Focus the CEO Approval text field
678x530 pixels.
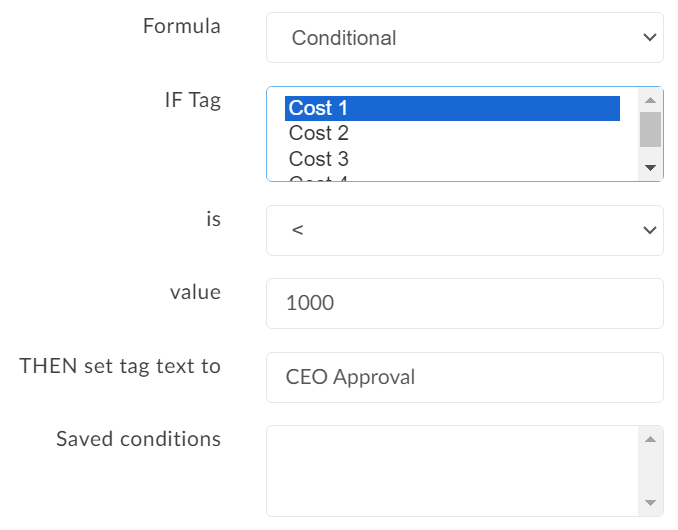464,377
